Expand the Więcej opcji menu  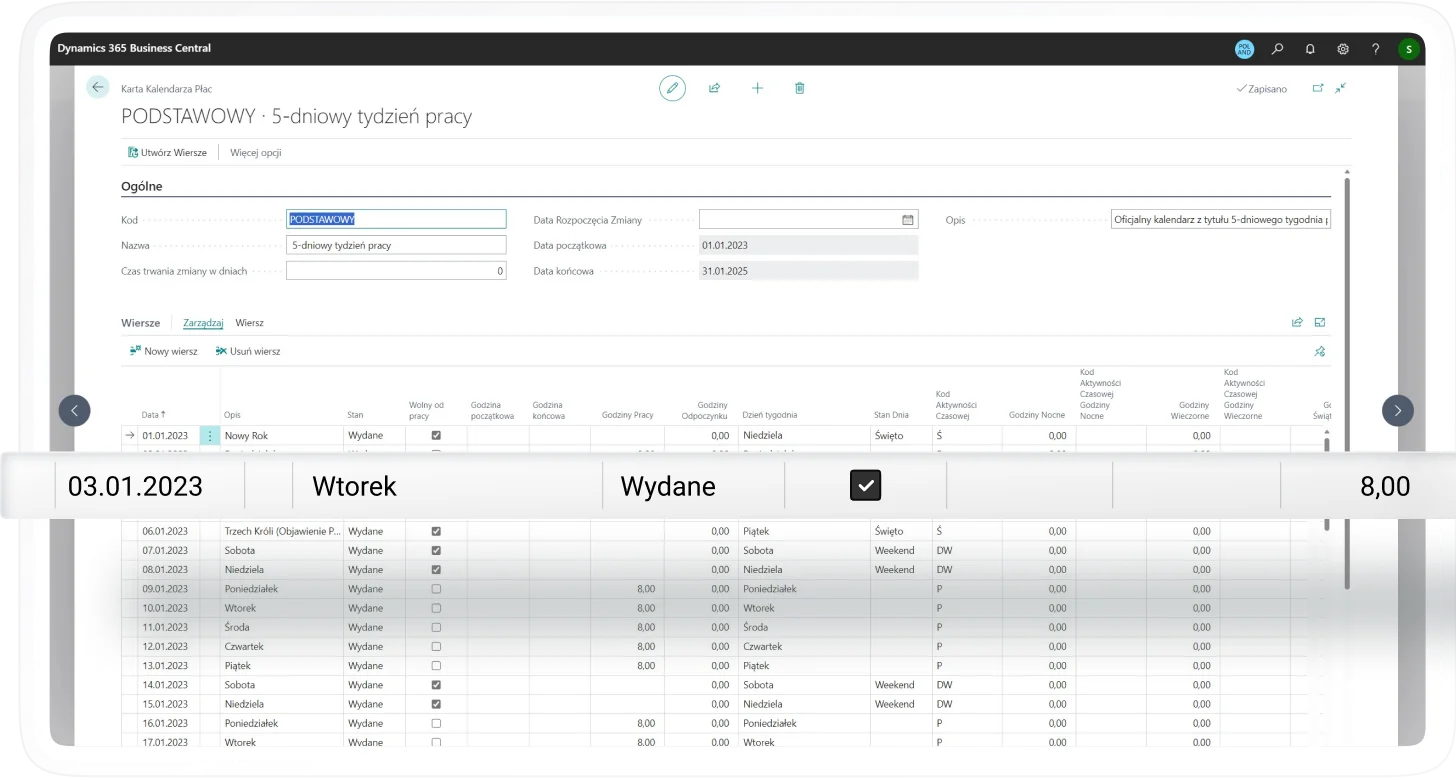256,153
